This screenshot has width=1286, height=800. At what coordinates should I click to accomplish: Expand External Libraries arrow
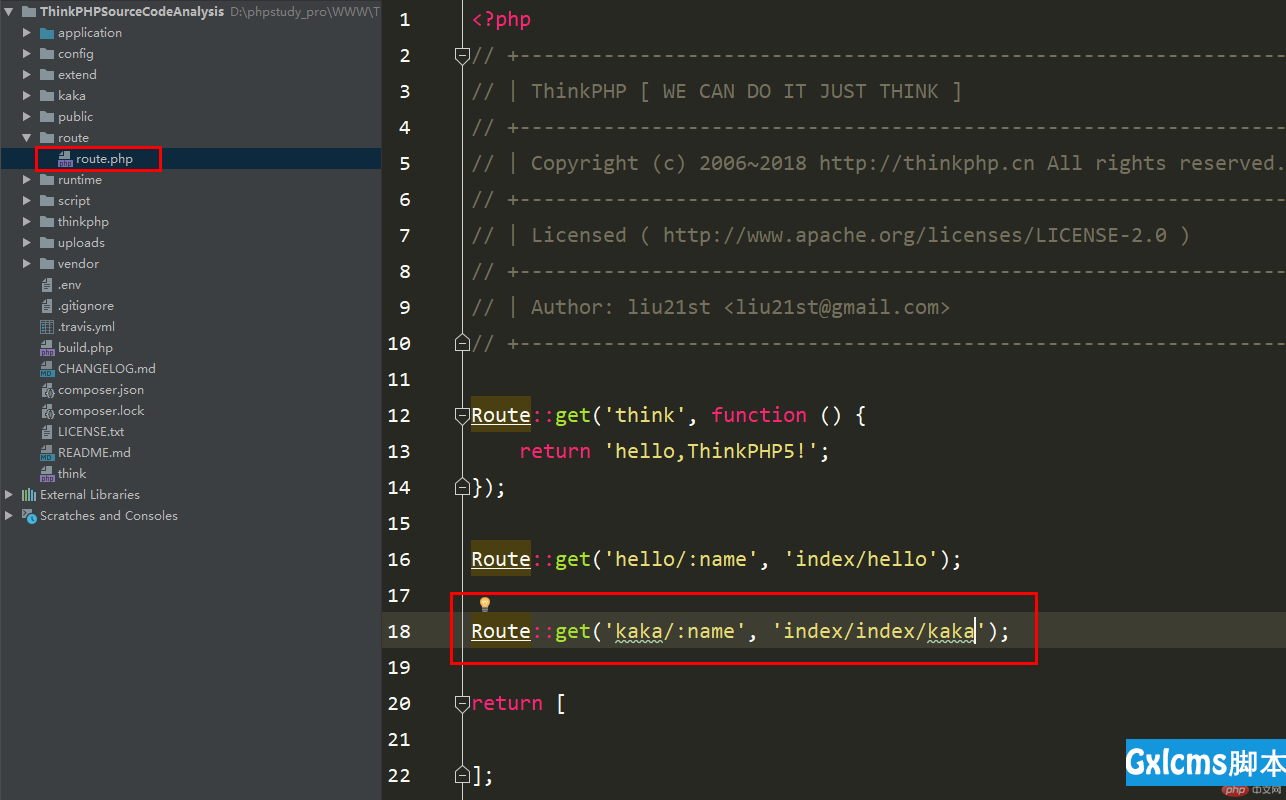click(x=10, y=495)
